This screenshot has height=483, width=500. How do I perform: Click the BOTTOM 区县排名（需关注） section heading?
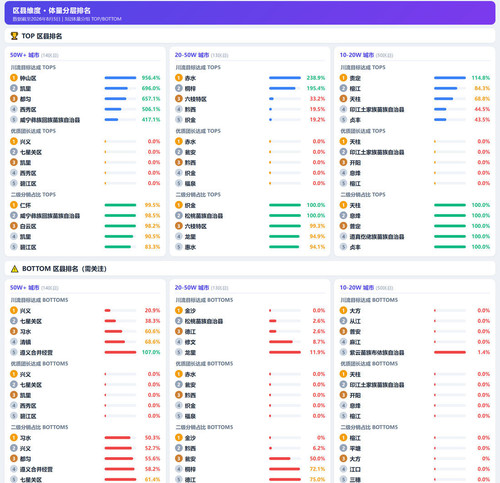tap(64, 269)
